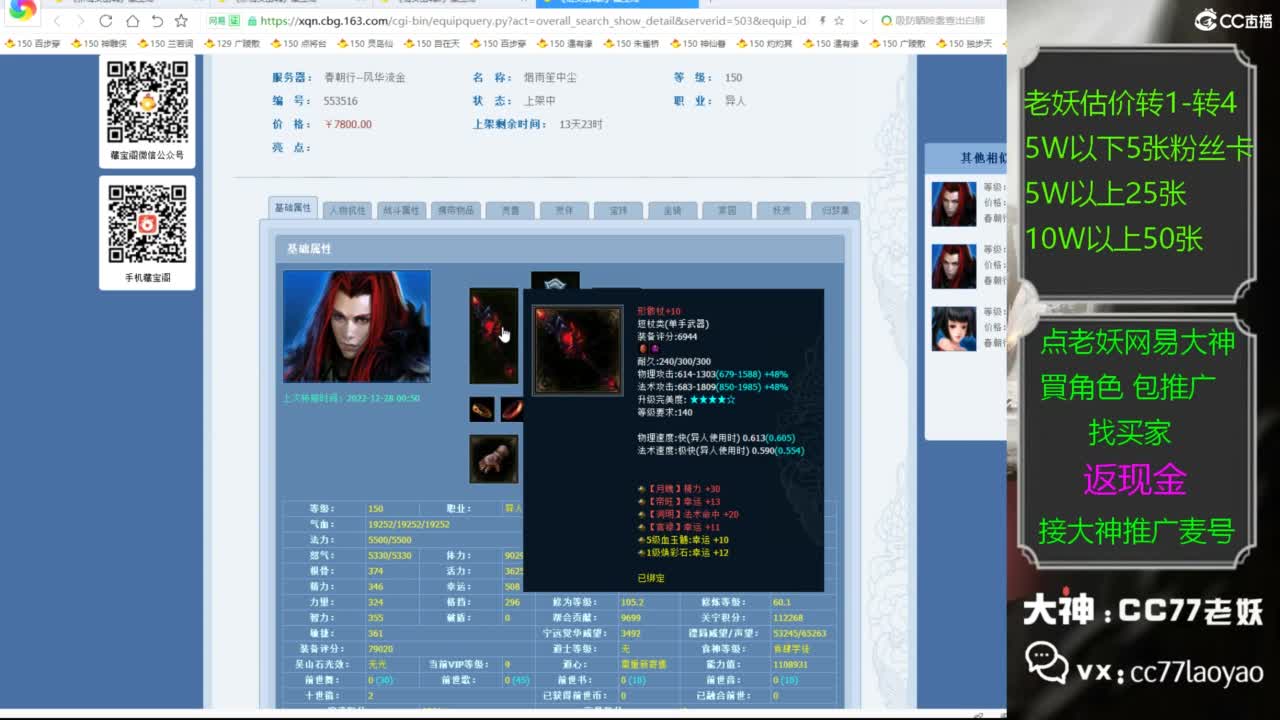The height and width of the screenshot is (720, 1280).
Task: Click the 360 browser logo icon
Action: tap(22, 11)
